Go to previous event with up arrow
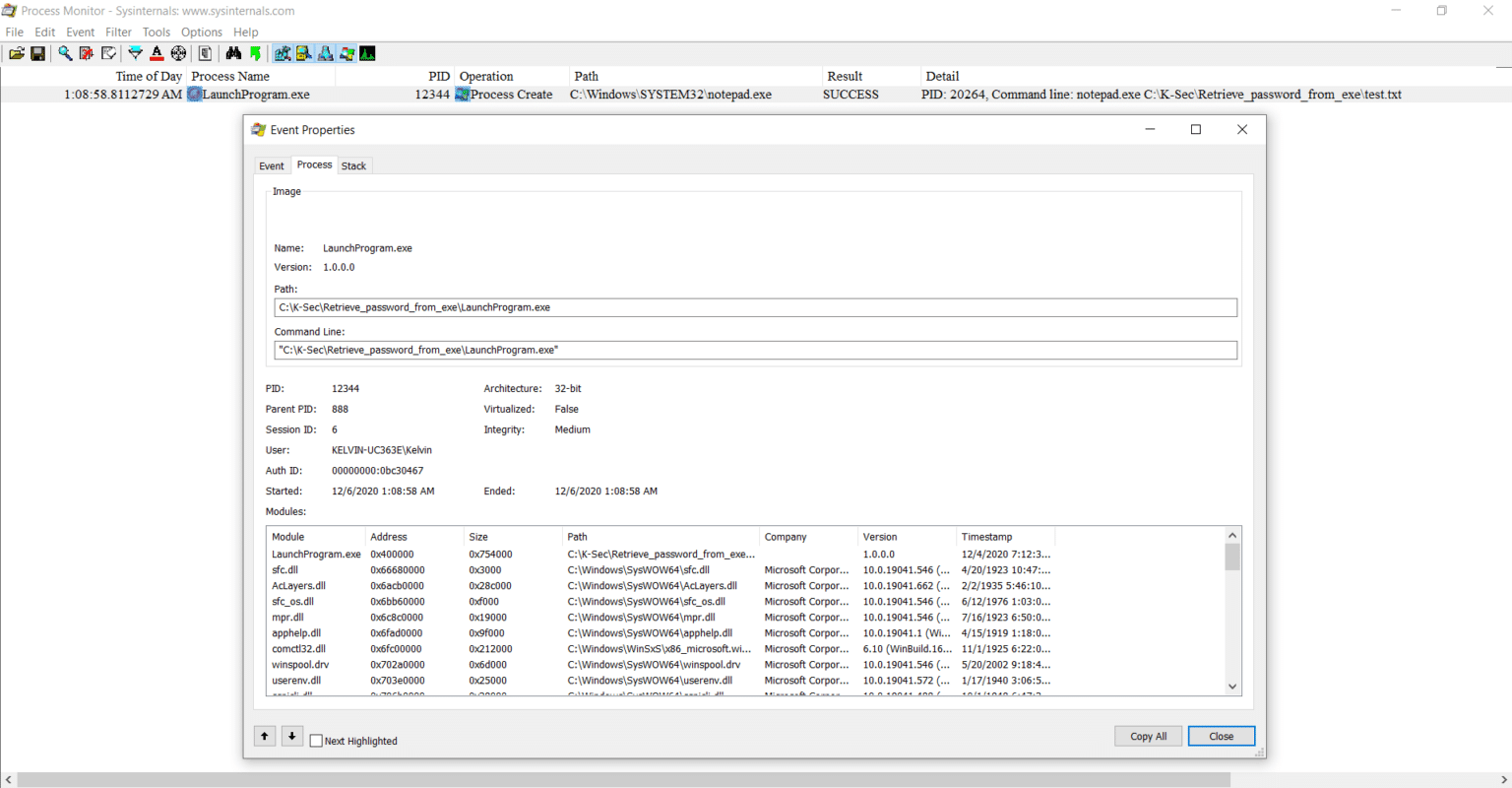Image resolution: width=1512 pixels, height=788 pixels. (x=265, y=736)
